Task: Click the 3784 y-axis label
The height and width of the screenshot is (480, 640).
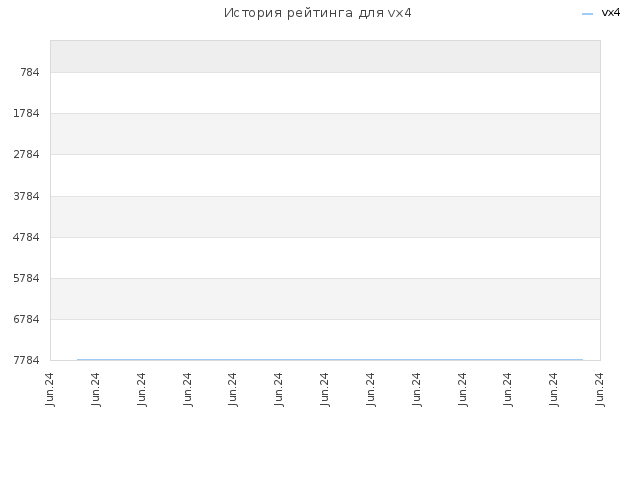Action: [x=26, y=196]
